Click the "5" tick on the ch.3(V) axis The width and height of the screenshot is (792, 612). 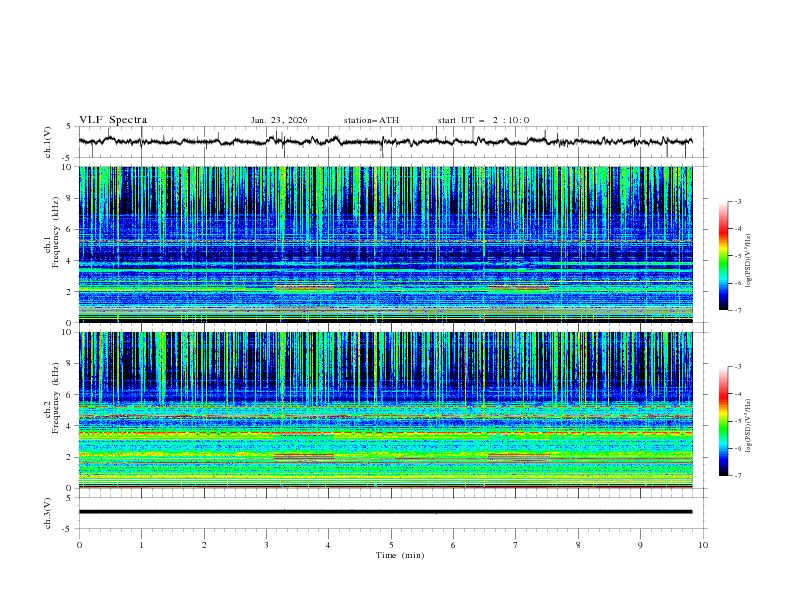pyautogui.click(x=69, y=498)
